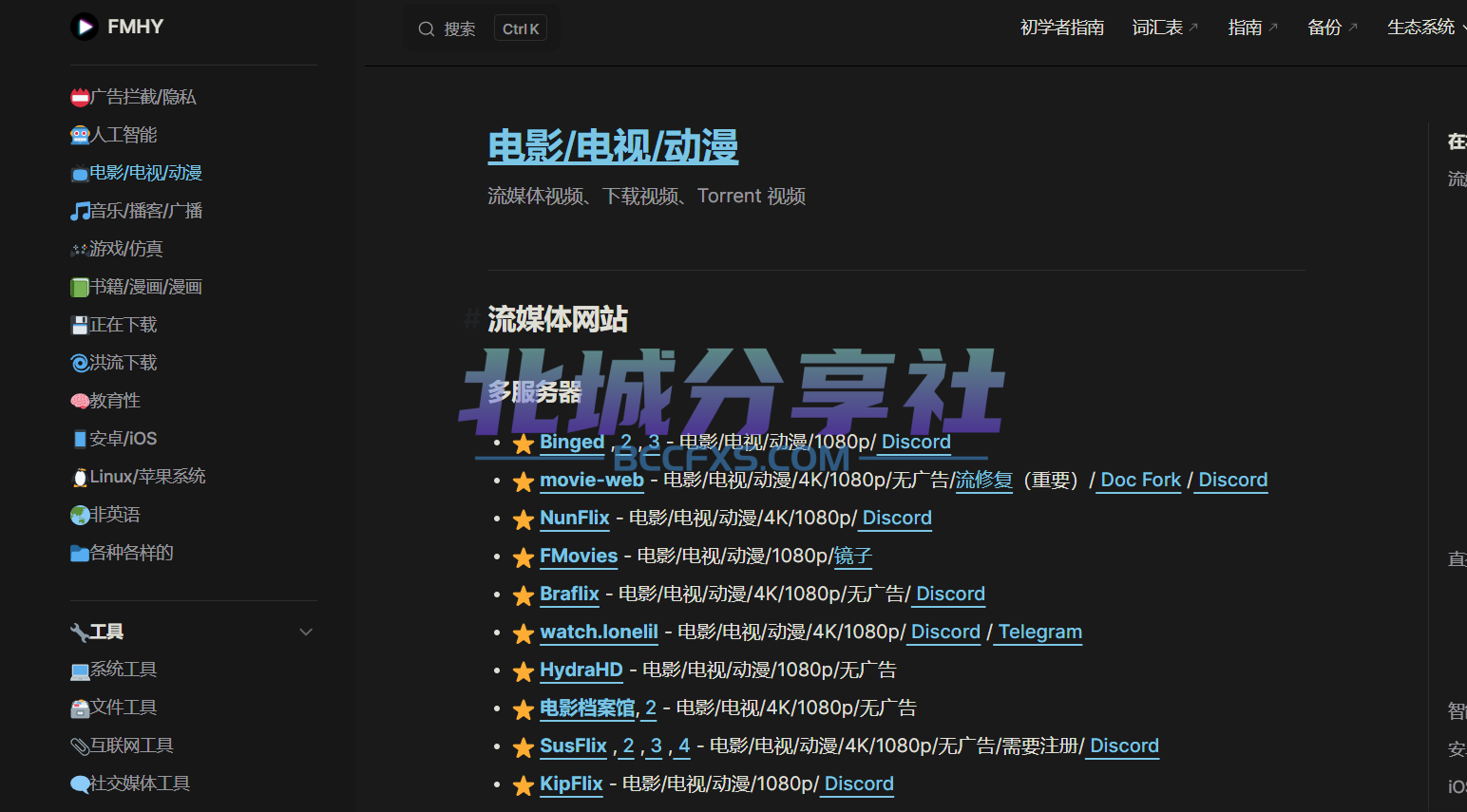Open the 社交媒体工具 speech bubble icon

coord(80,784)
